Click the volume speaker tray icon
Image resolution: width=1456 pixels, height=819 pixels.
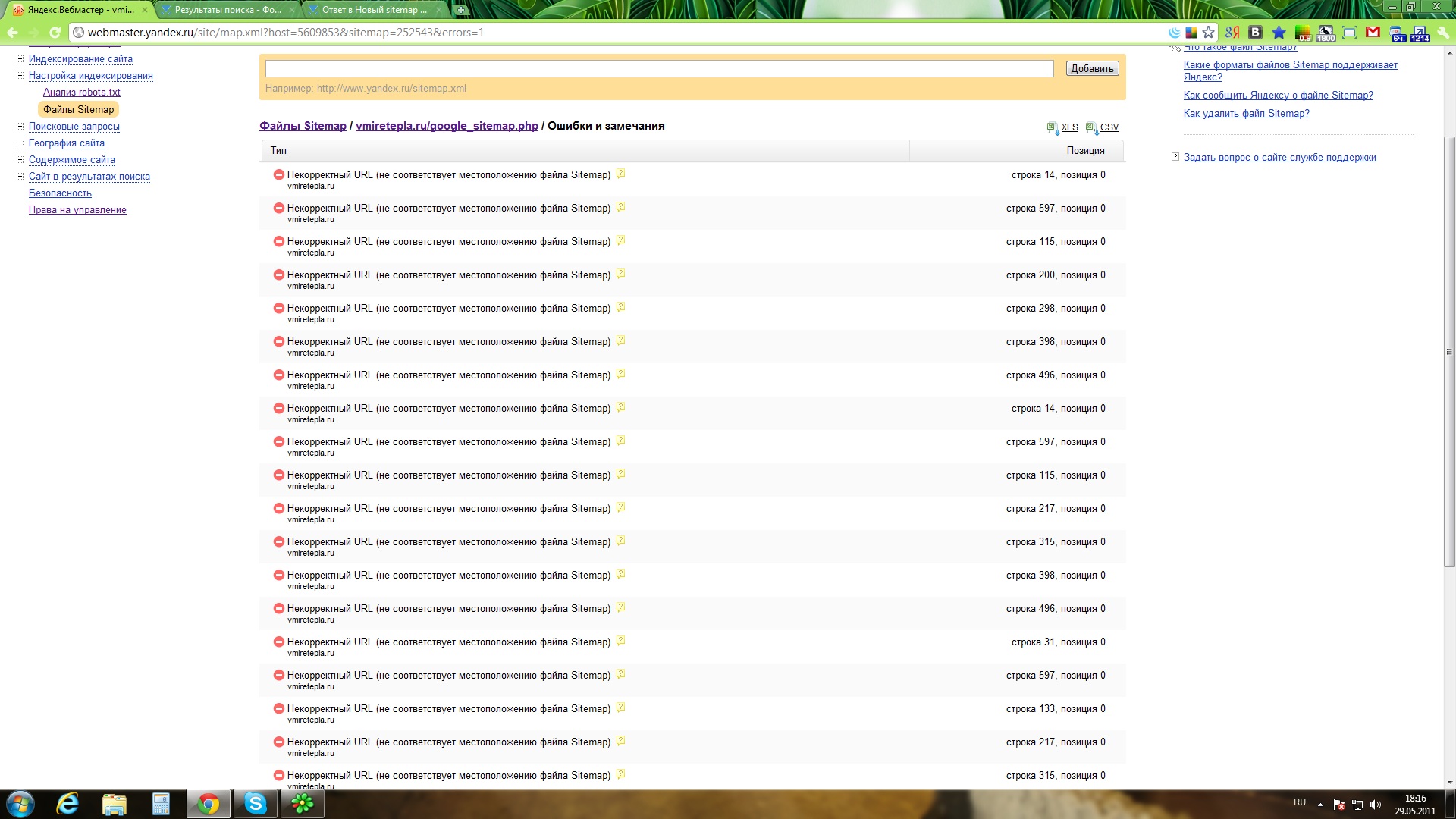(x=1376, y=805)
